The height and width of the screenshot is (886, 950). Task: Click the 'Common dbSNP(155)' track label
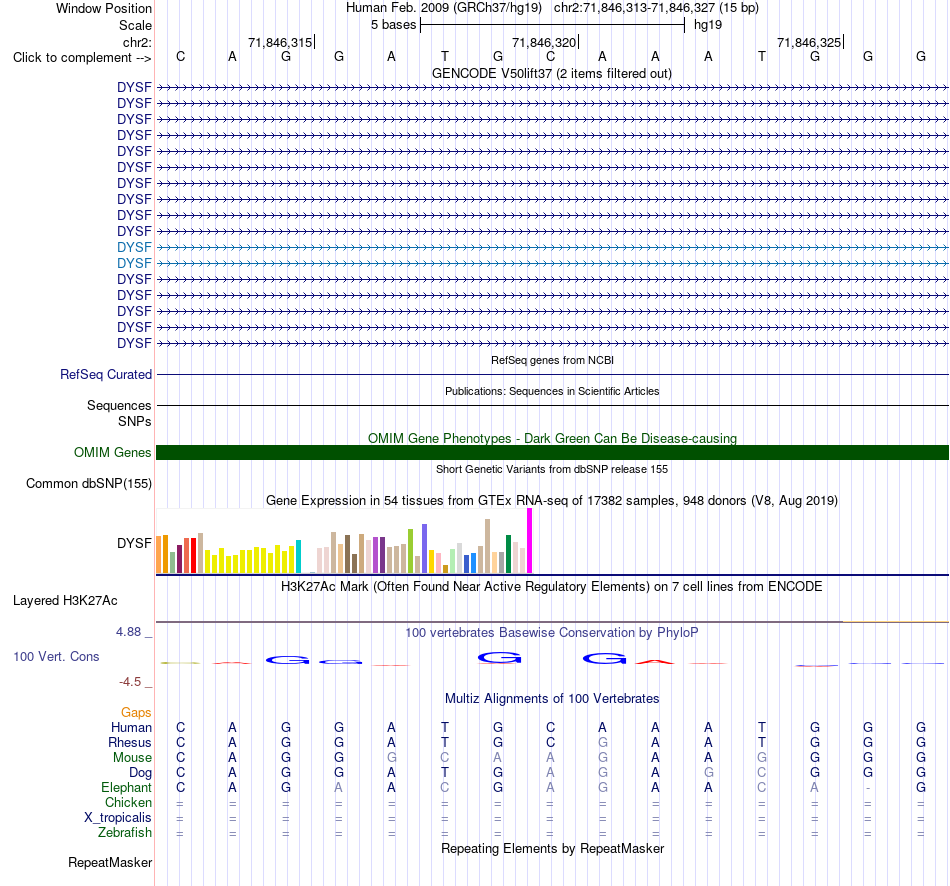point(88,484)
